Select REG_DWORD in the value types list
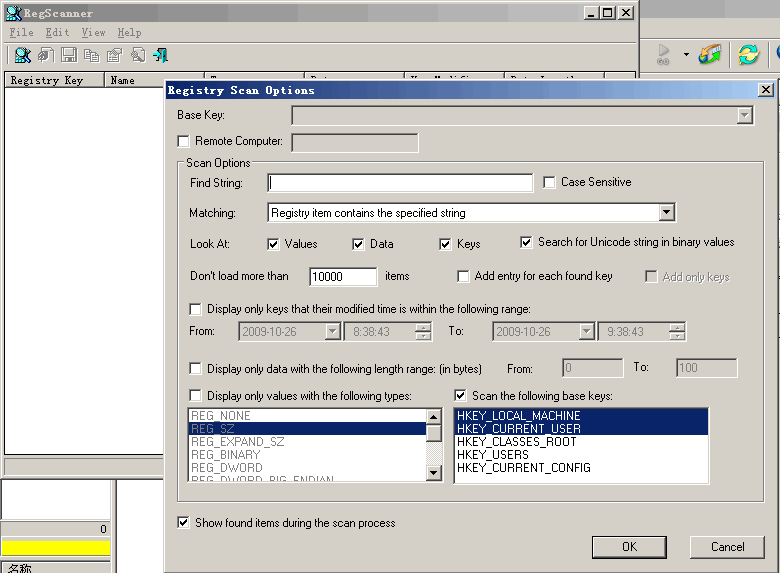 pyautogui.click(x=307, y=468)
